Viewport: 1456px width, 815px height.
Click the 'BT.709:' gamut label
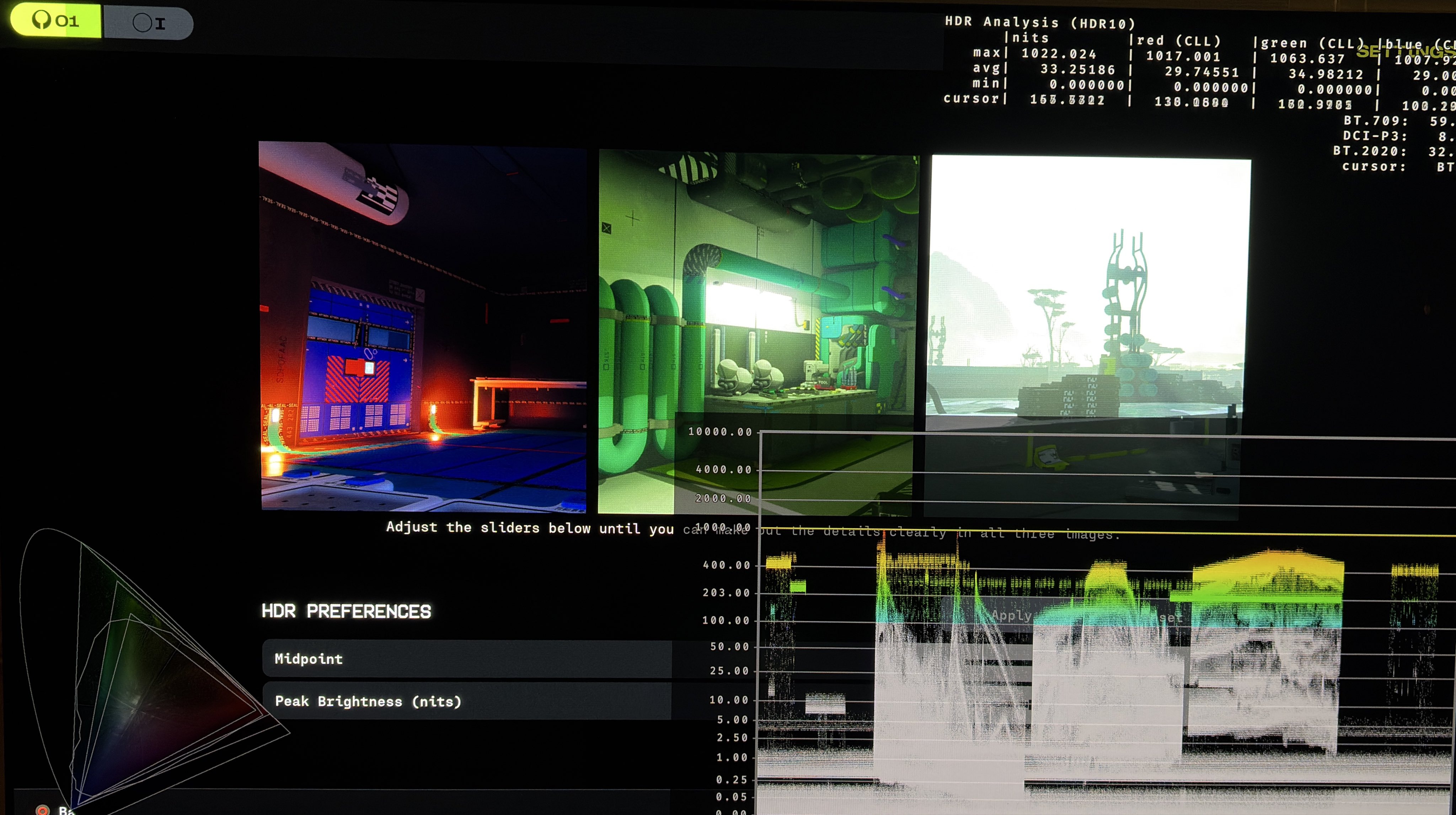[x=1375, y=120]
